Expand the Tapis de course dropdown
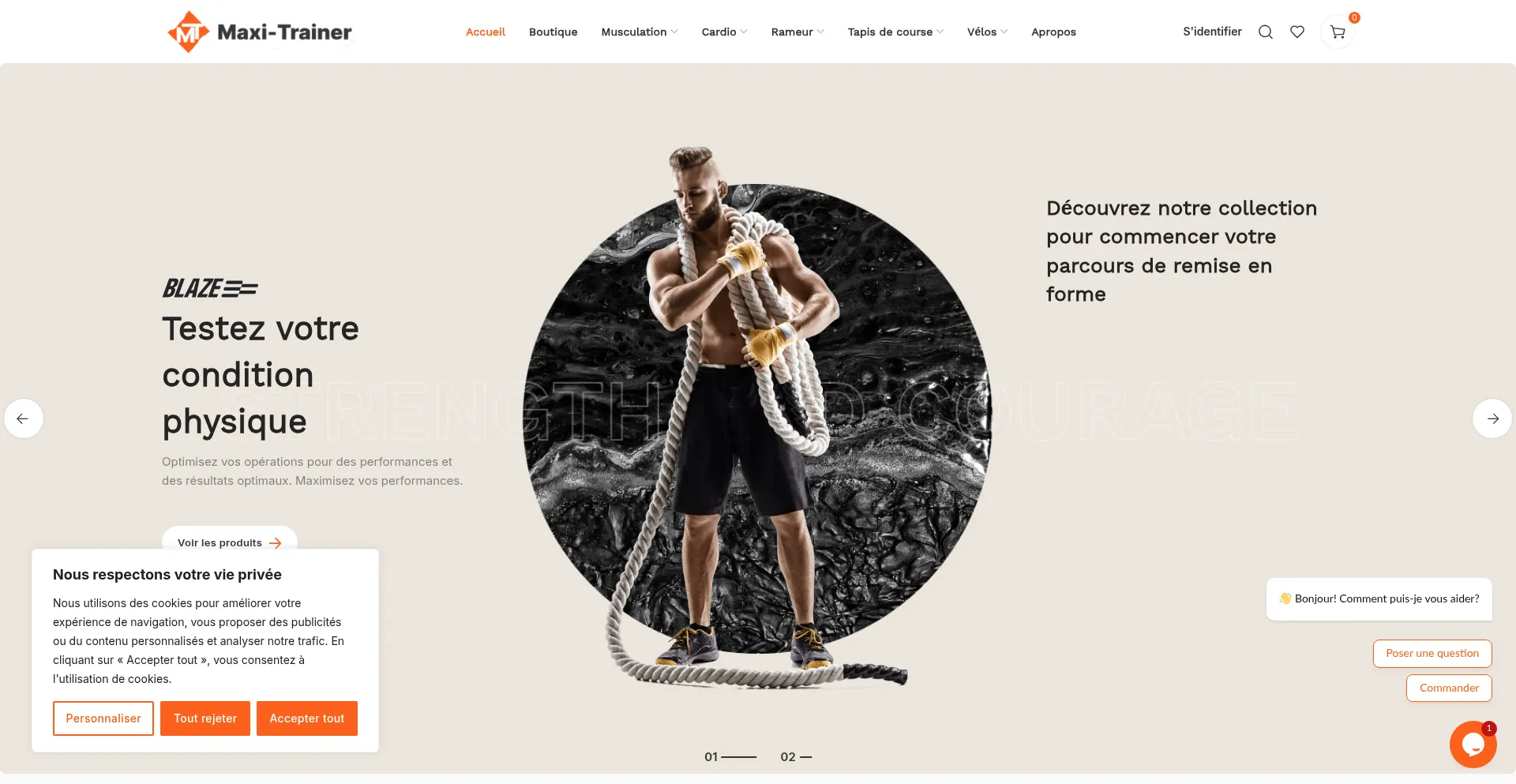The image size is (1516, 784). (x=895, y=32)
